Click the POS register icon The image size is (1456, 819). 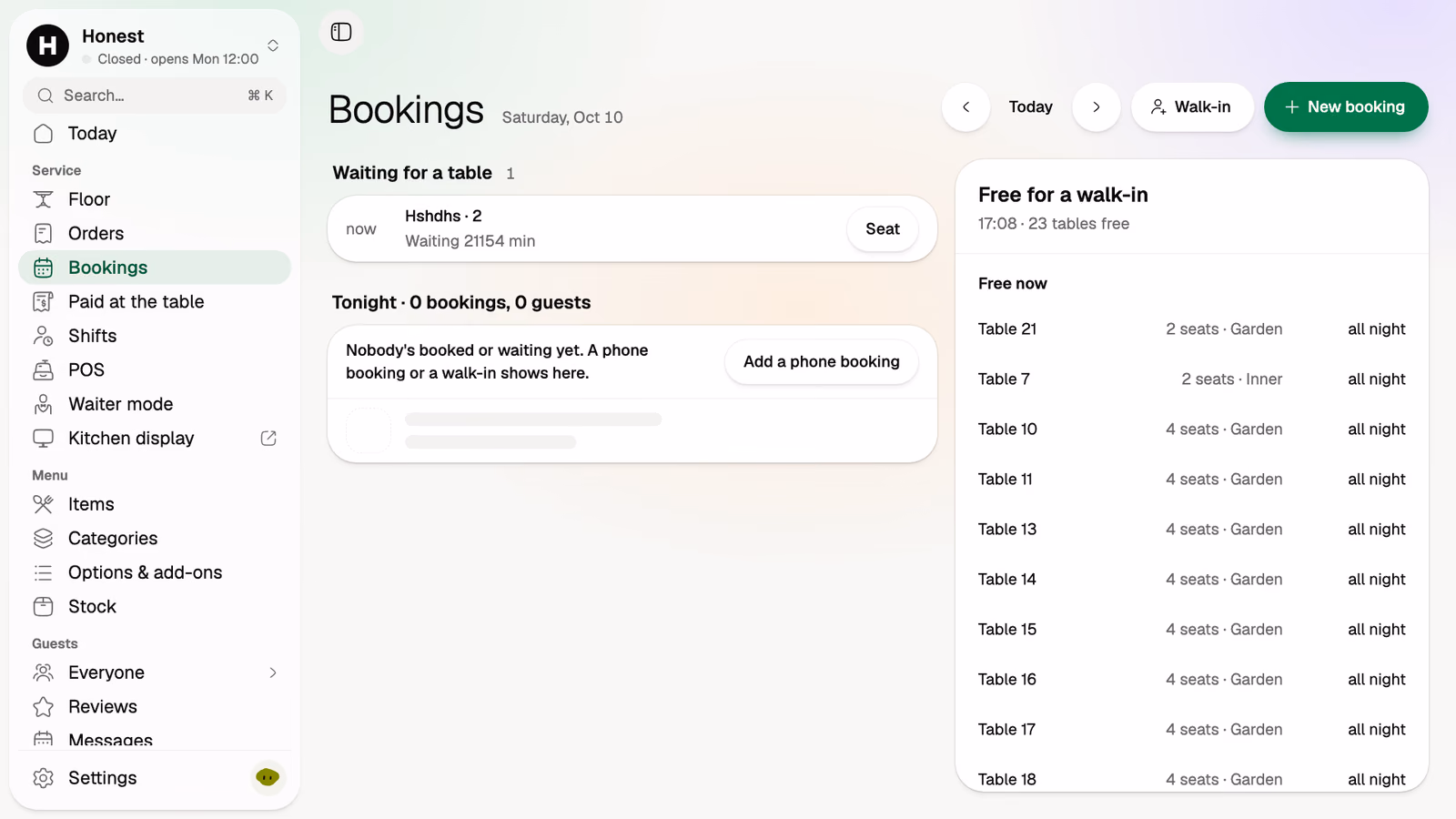tap(43, 370)
